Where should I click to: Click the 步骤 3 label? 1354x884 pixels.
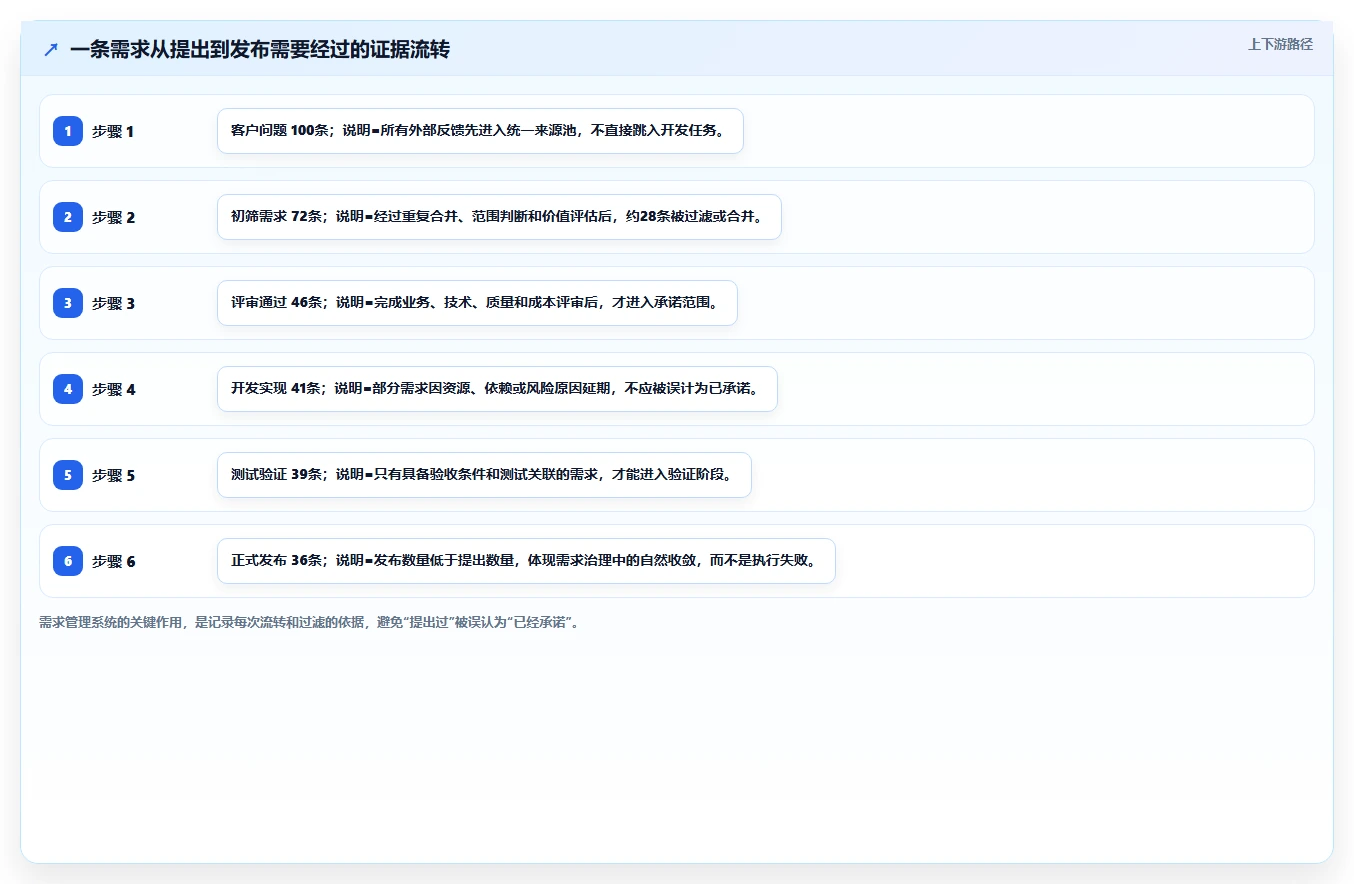click(113, 303)
